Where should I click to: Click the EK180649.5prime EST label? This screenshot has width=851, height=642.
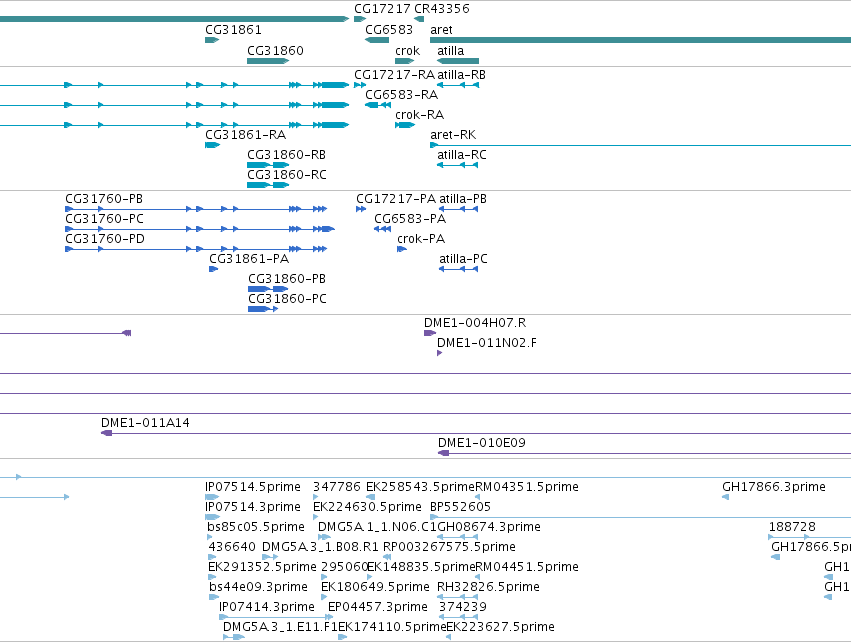click(x=375, y=587)
